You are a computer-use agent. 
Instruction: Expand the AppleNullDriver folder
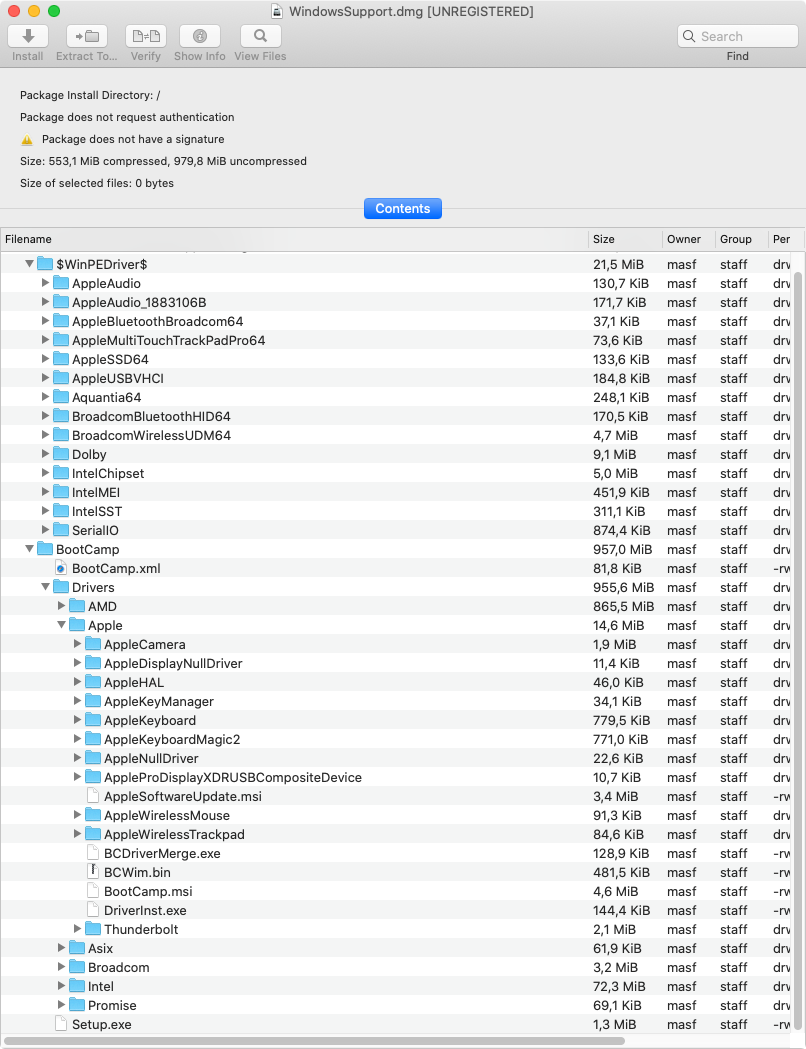click(x=78, y=758)
